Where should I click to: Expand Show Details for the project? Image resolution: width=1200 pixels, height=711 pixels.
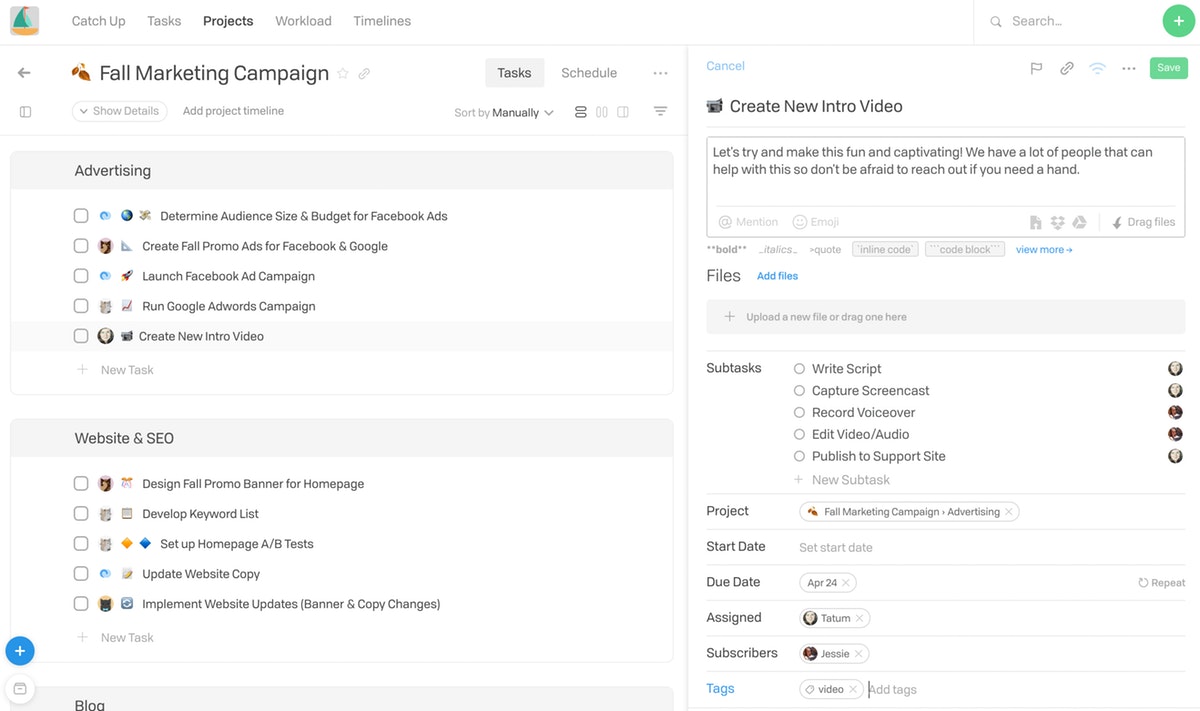click(119, 111)
